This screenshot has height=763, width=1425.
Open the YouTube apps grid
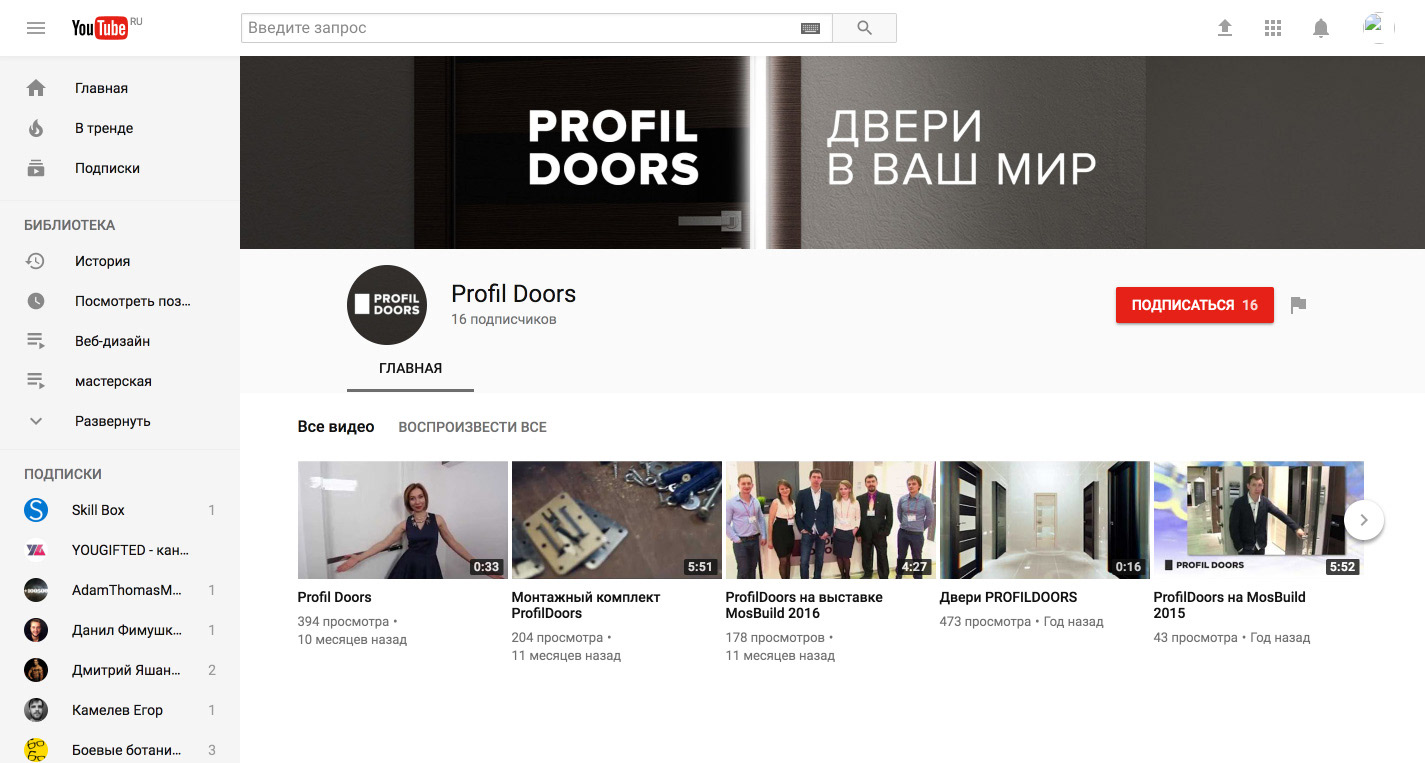point(1273,28)
